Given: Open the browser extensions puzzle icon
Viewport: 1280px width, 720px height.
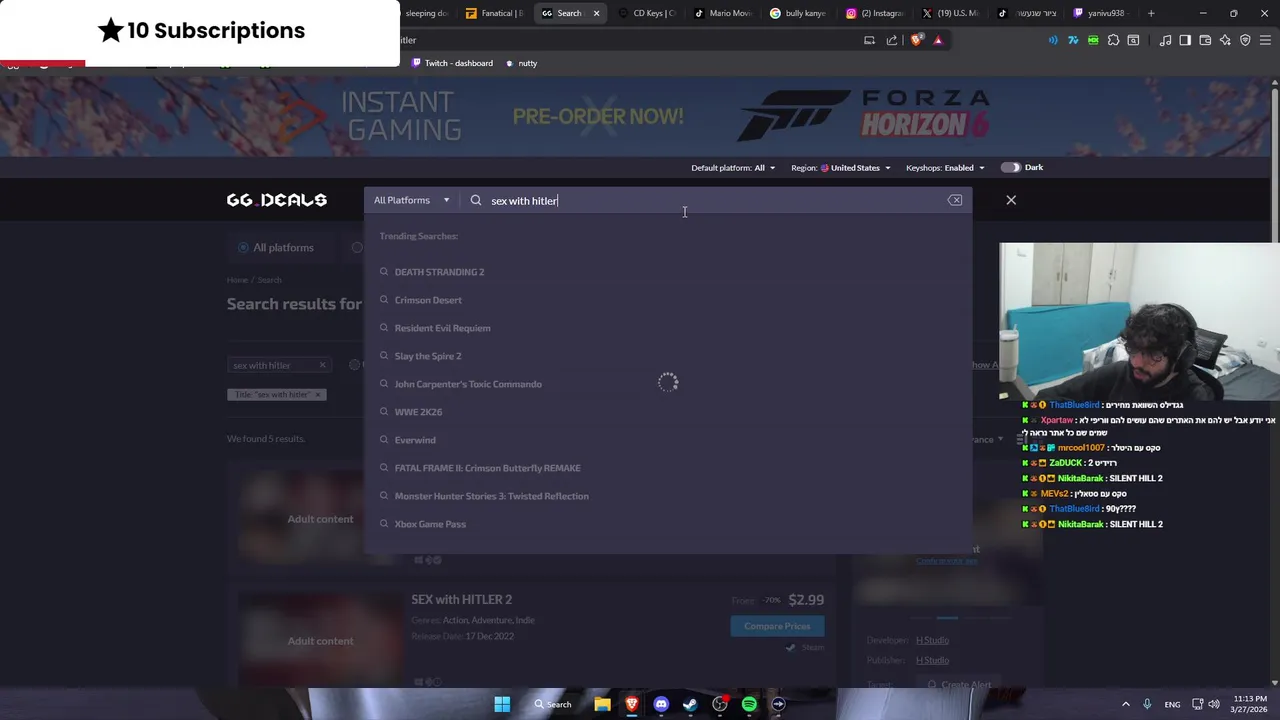Looking at the screenshot, I should 1113,40.
